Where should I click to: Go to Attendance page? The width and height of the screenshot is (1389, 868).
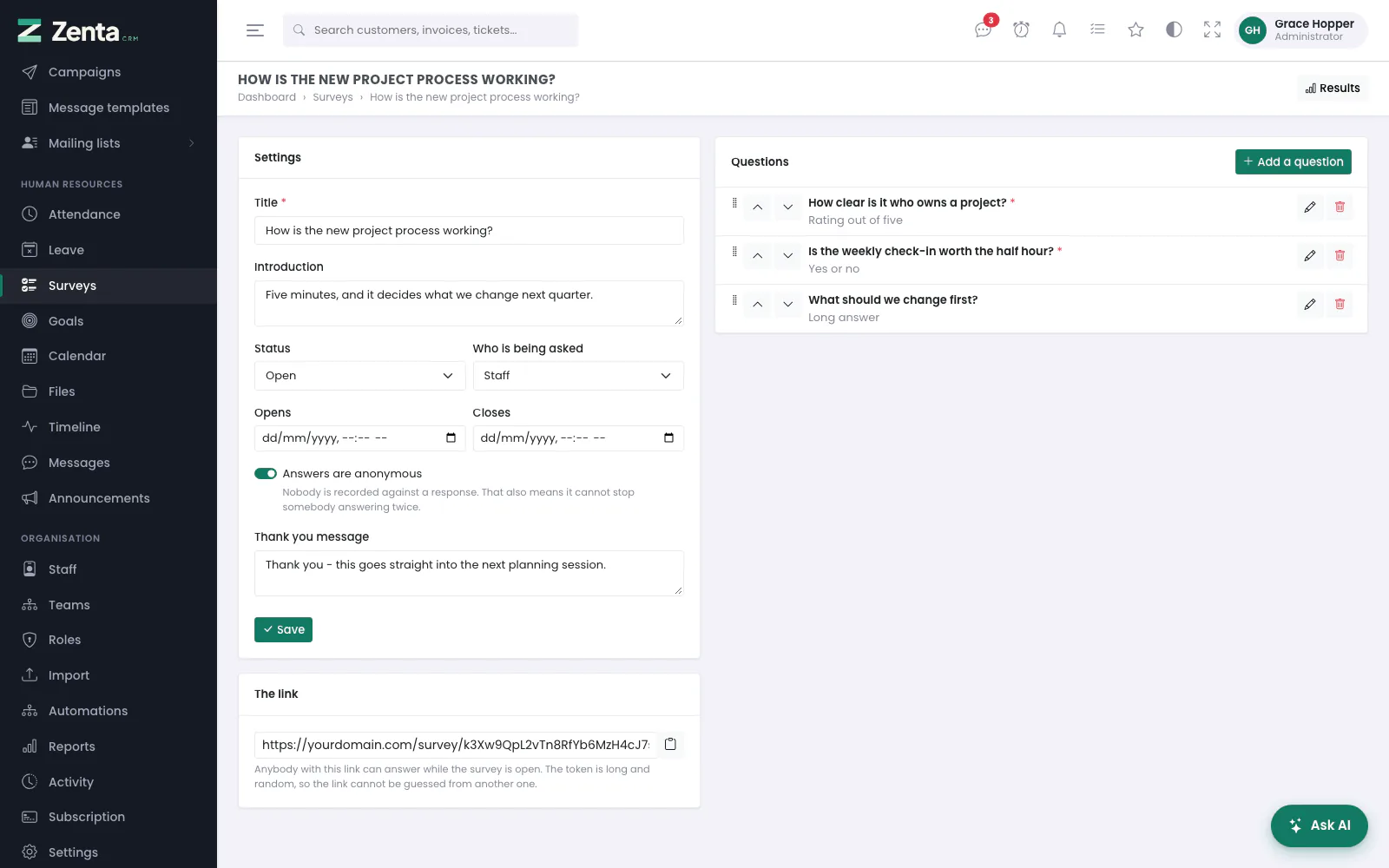point(109,214)
